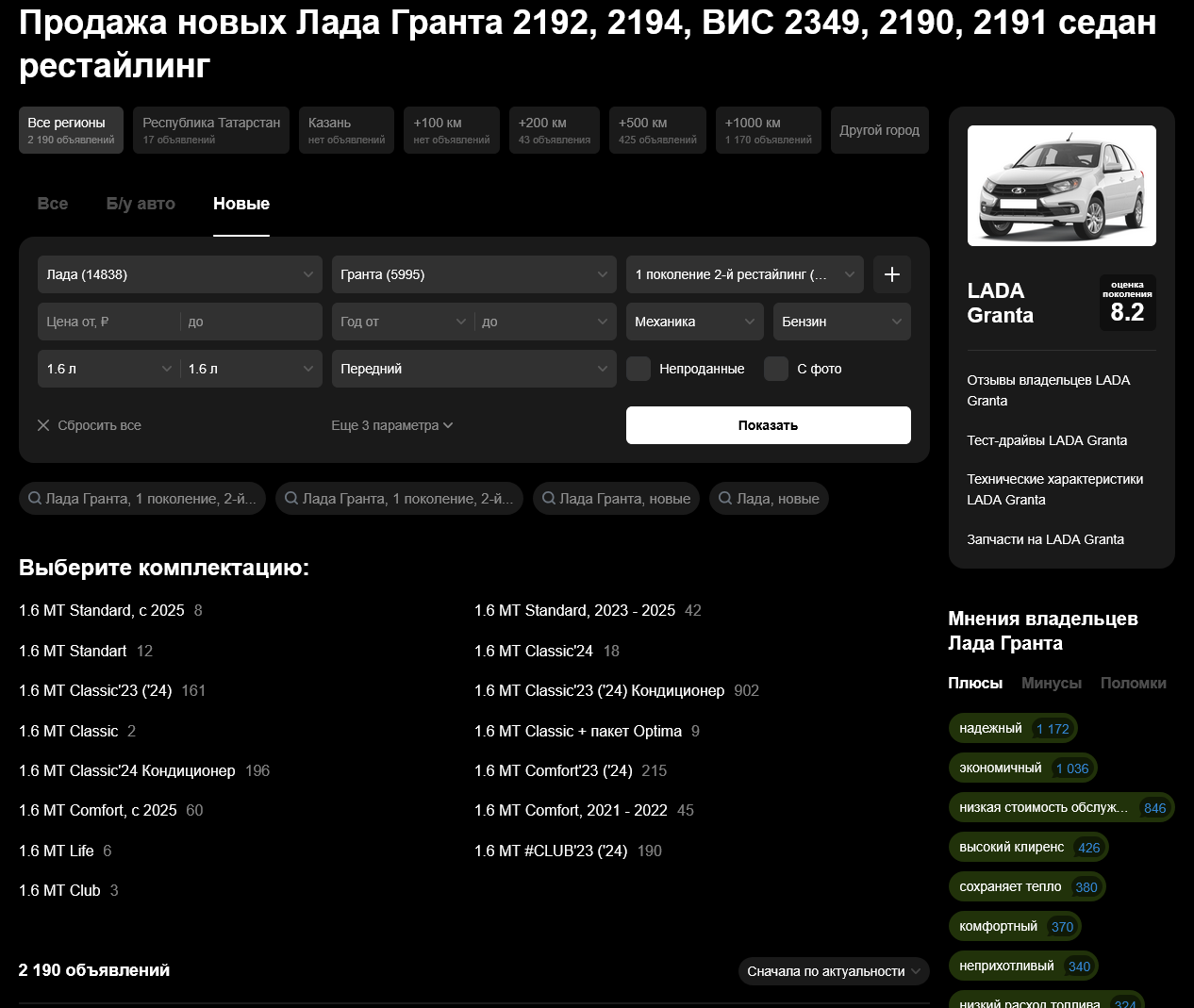Image resolution: width=1194 pixels, height=1008 pixels.
Task: Open the Технические характеристики LADA Granta link
Action: 1054,489
